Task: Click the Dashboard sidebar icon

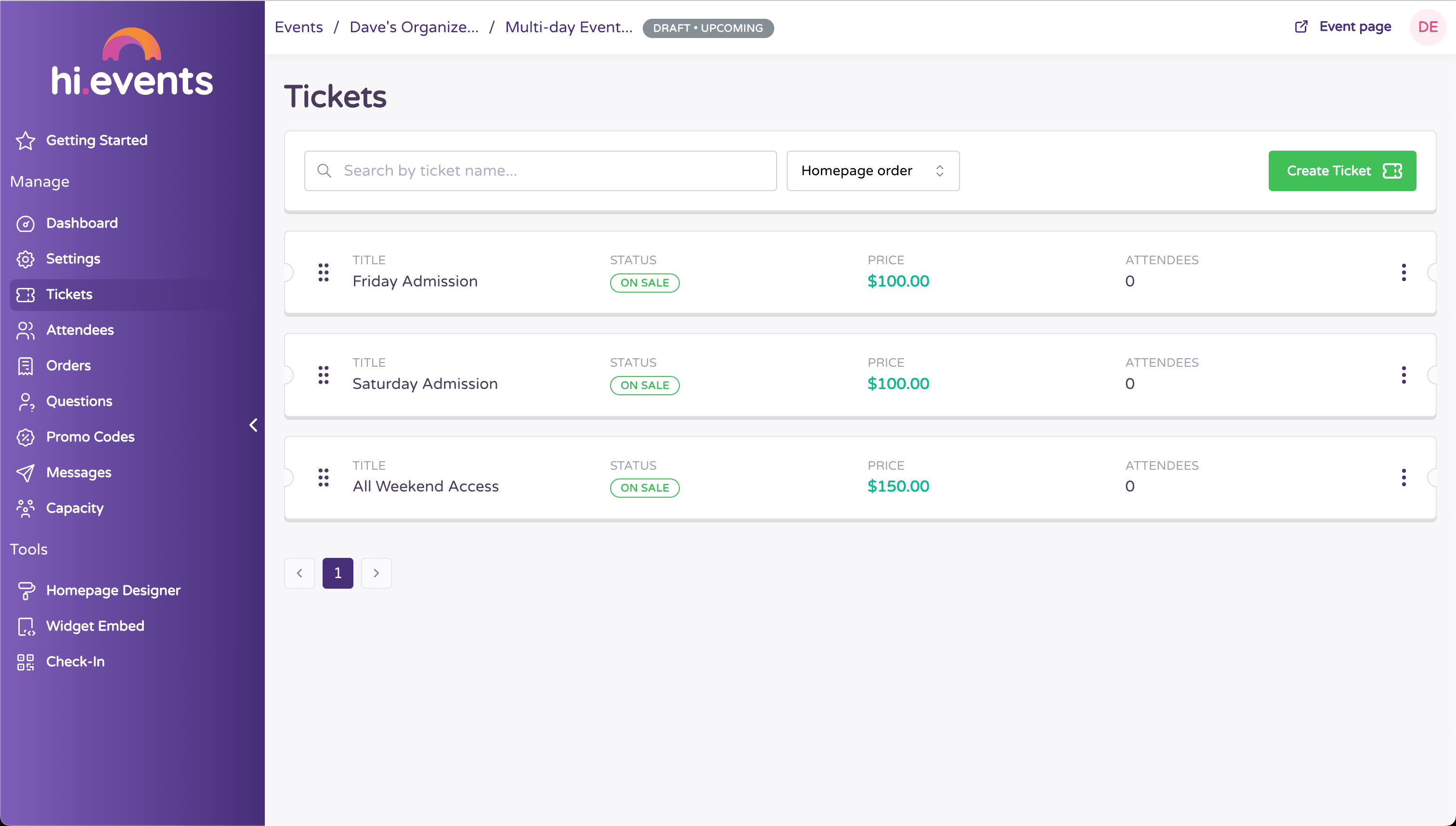Action: [26, 223]
